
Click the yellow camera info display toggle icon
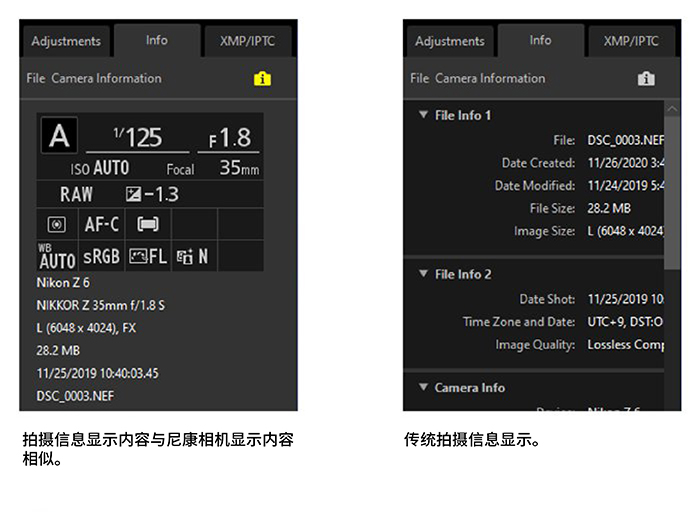coord(262,79)
